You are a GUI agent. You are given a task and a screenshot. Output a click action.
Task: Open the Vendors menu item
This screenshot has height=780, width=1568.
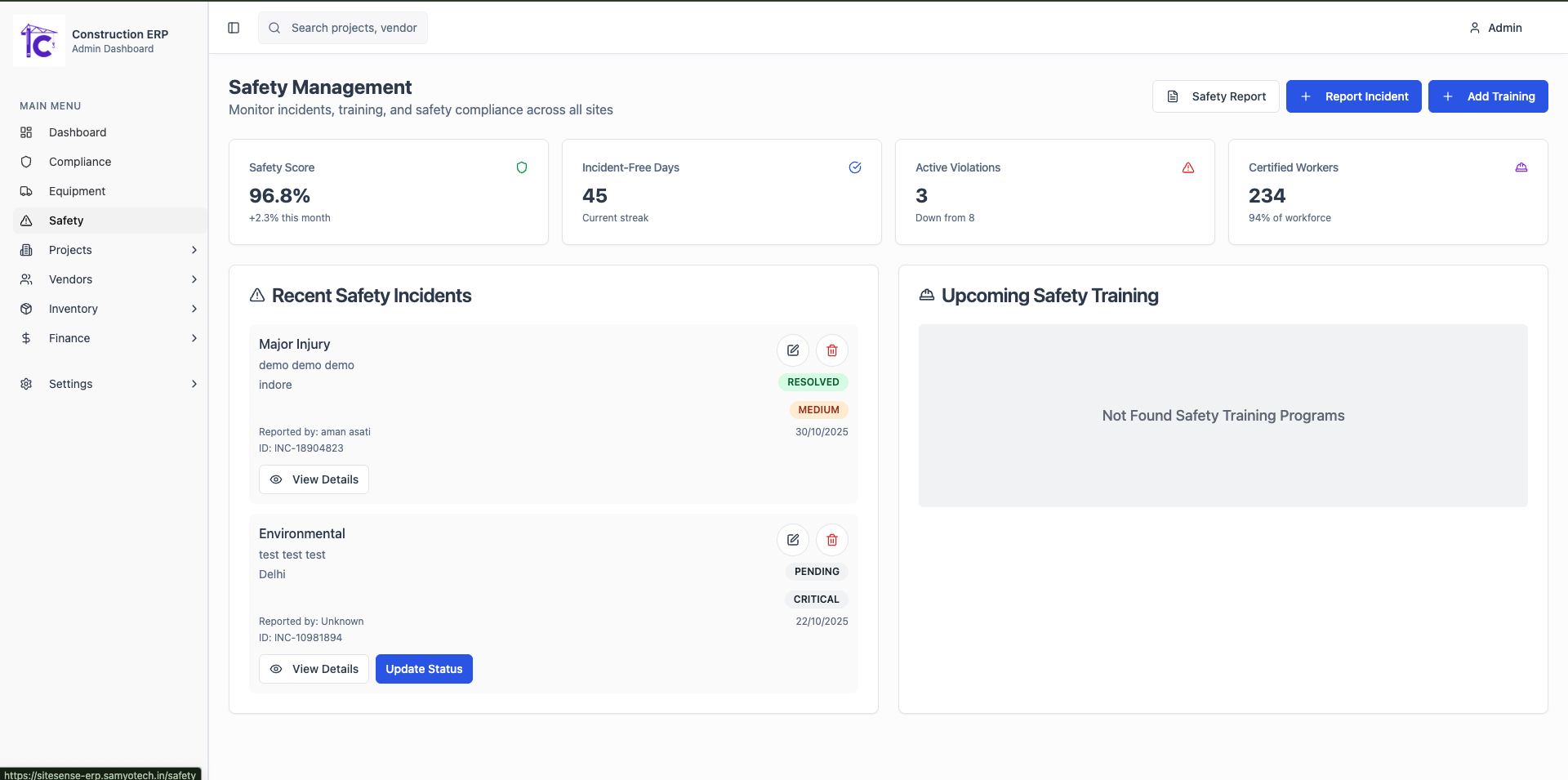coord(110,279)
